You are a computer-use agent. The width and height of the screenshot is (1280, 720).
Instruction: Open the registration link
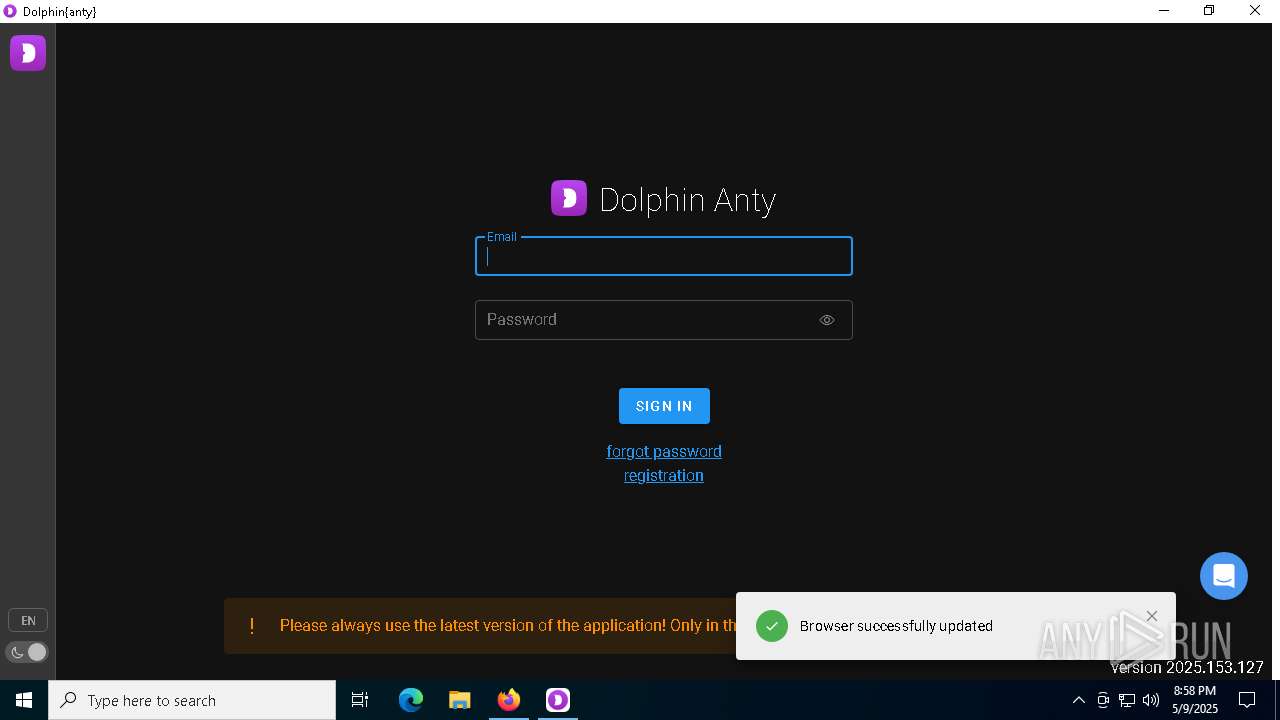[x=664, y=475]
